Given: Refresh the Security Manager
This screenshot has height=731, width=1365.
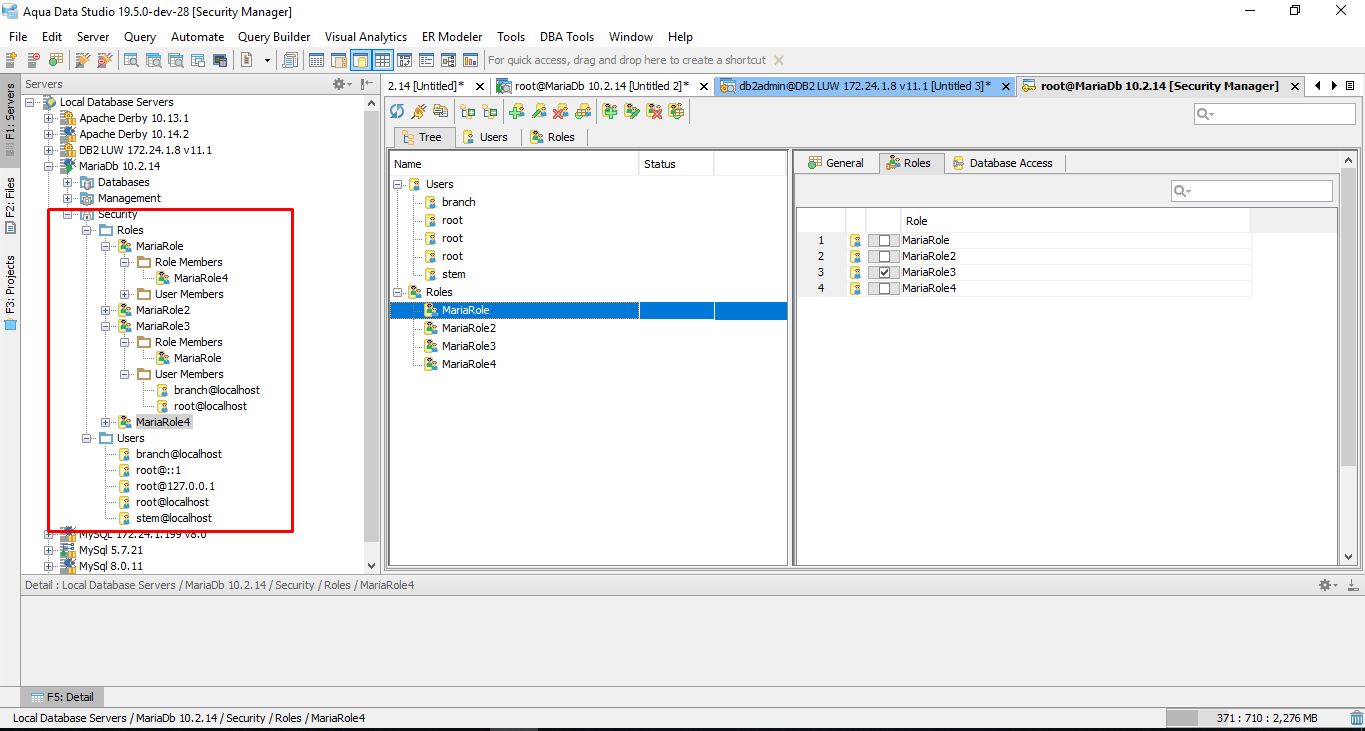Looking at the screenshot, I should (397, 111).
